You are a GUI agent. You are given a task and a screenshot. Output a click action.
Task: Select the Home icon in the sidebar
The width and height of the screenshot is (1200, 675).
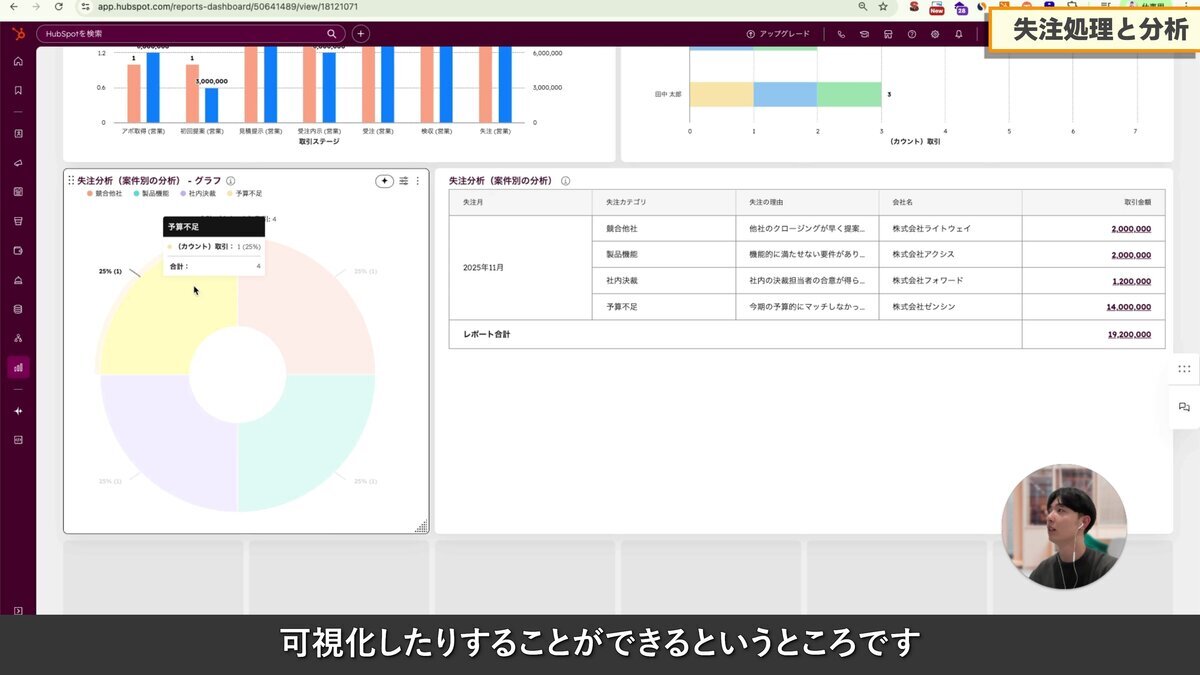tap(16, 60)
